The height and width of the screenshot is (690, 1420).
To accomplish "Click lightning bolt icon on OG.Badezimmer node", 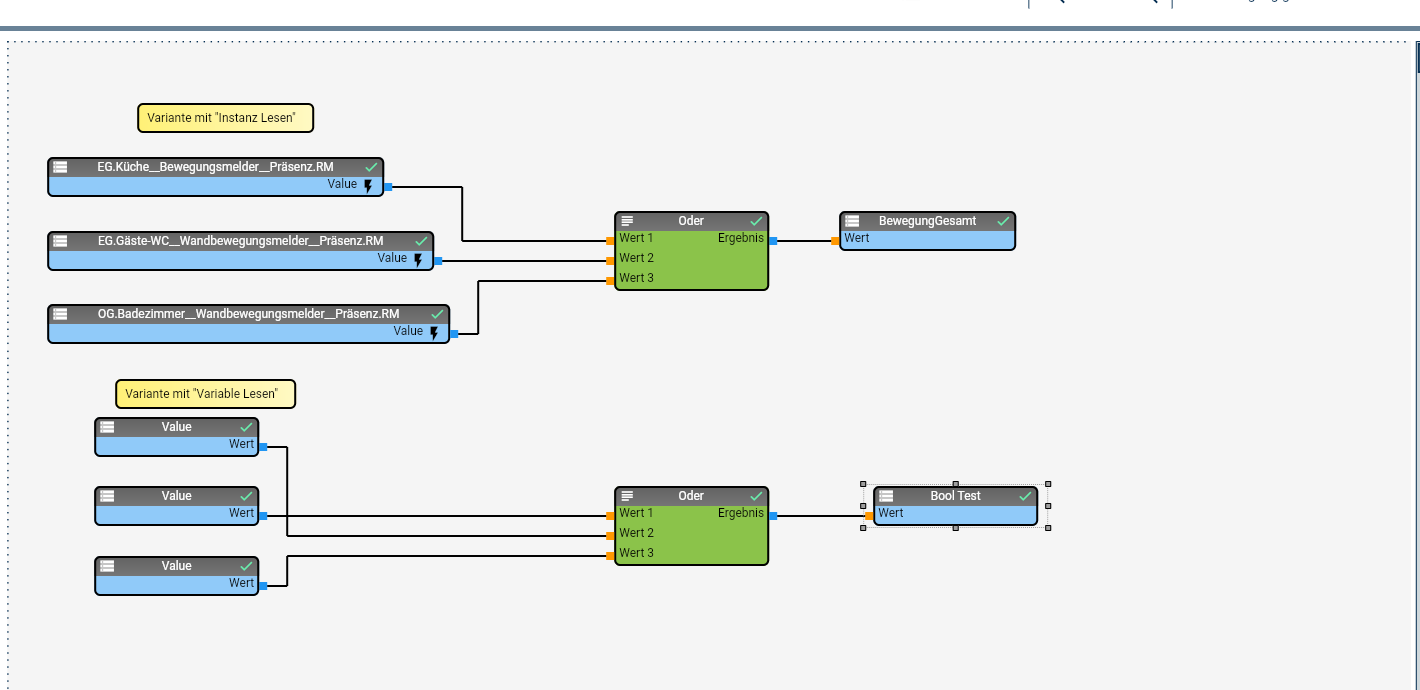I will coord(434,333).
